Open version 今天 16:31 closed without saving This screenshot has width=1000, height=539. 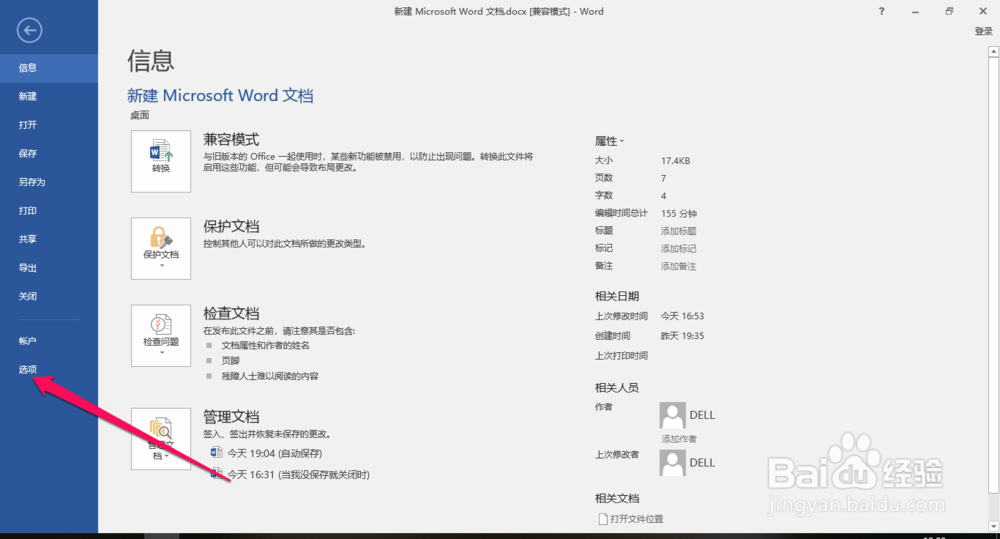coord(291,474)
